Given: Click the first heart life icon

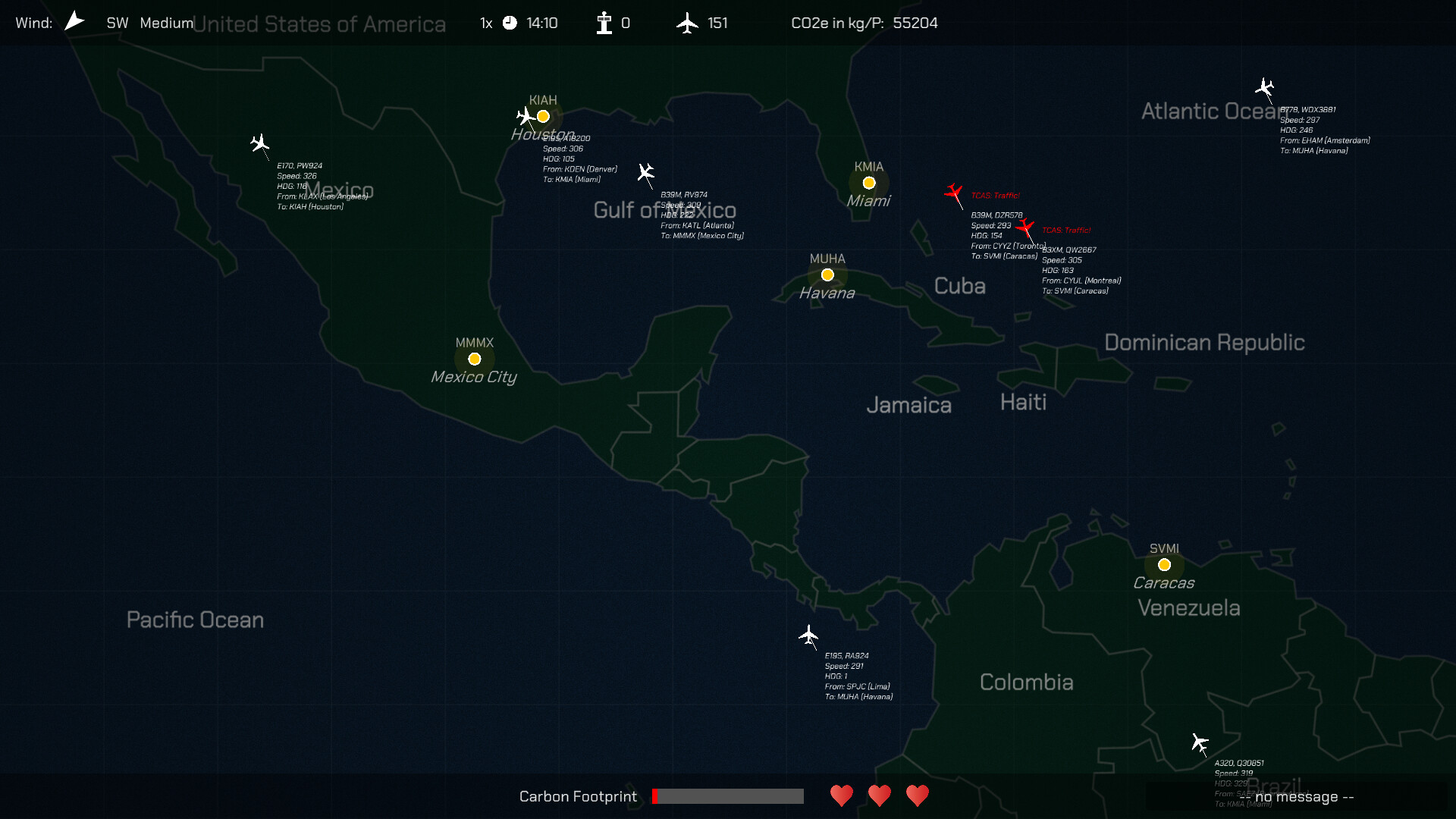Looking at the screenshot, I should [842, 796].
